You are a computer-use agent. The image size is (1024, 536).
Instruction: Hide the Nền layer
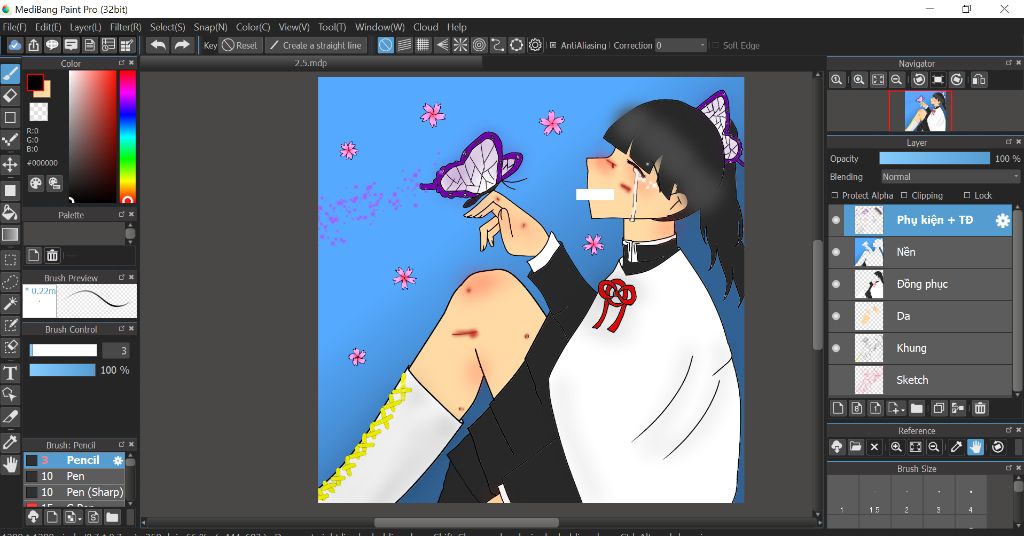(x=836, y=252)
